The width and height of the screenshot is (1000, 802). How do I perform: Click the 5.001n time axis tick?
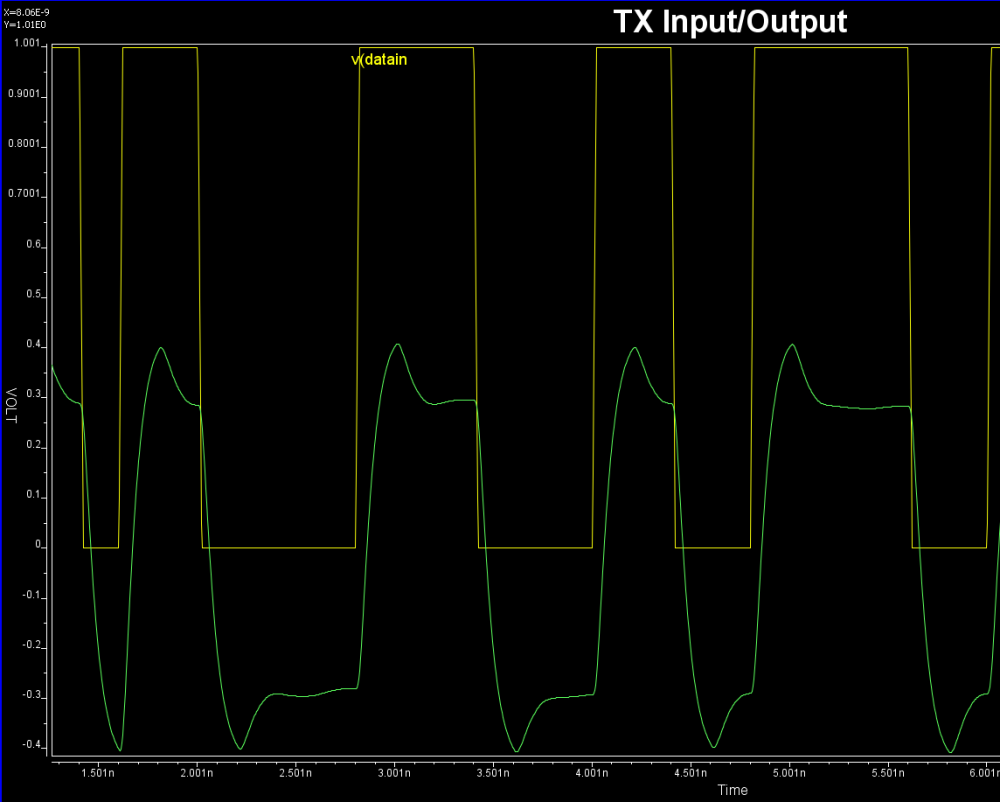click(791, 773)
